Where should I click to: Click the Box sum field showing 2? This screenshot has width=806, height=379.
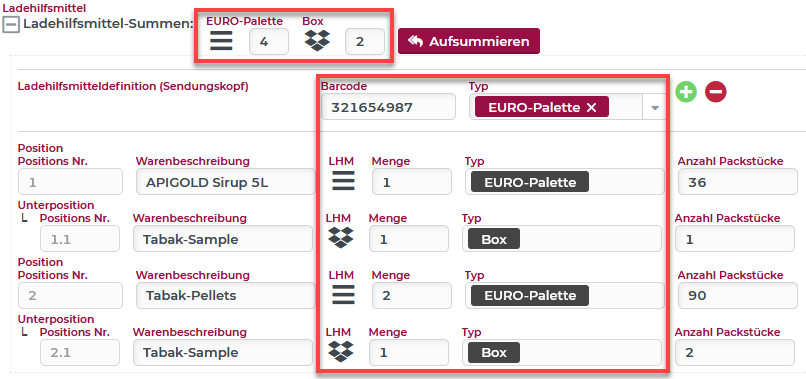[364, 42]
